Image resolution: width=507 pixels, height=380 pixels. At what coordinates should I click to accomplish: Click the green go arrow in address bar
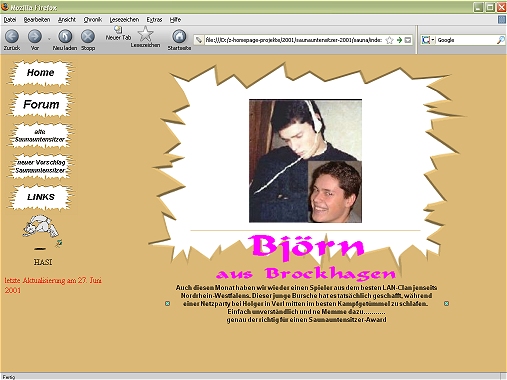399,40
